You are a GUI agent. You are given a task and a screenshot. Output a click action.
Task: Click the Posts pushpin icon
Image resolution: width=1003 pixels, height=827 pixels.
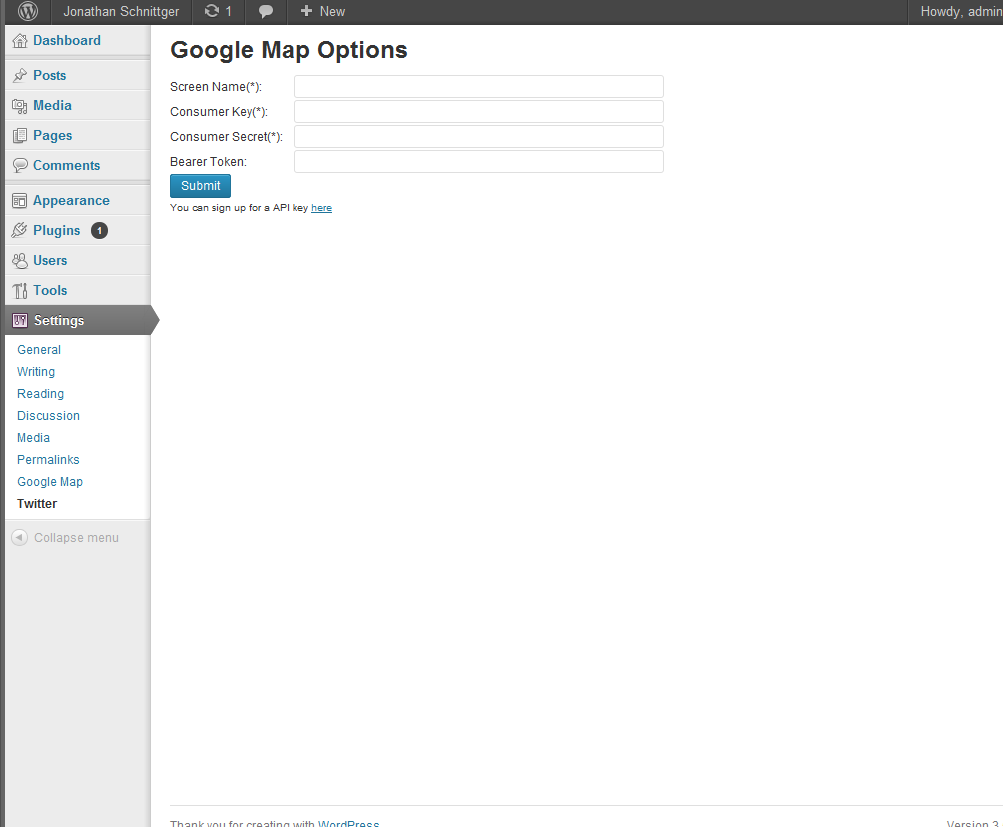pyautogui.click(x=20, y=75)
